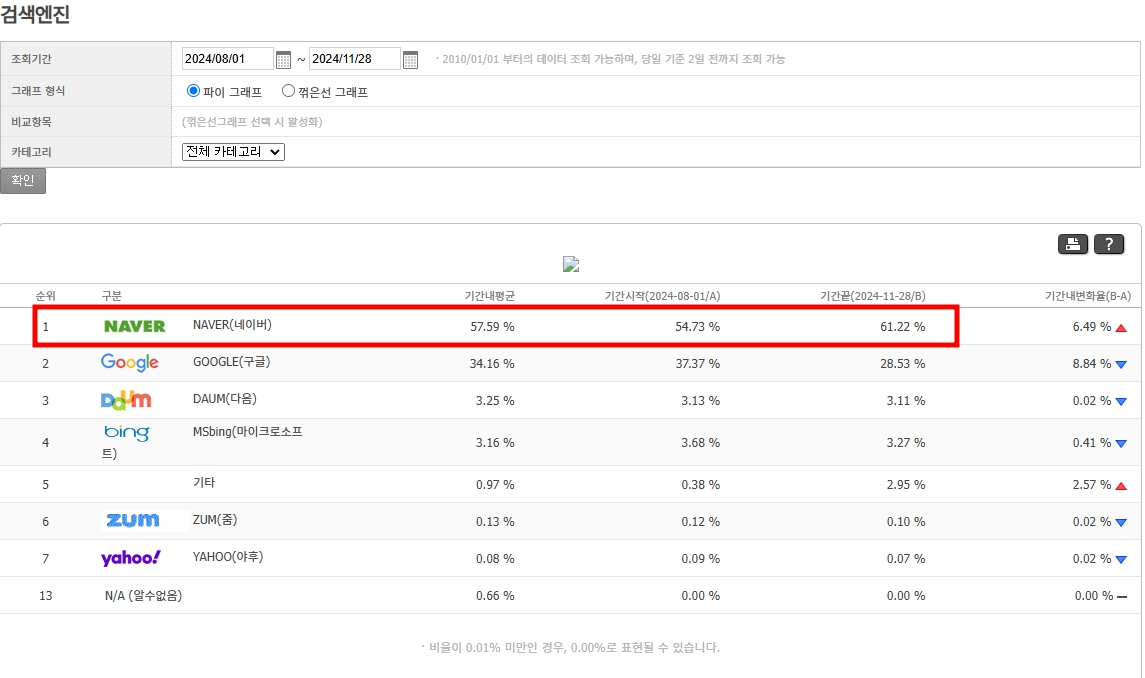Open the end date calendar picker

(x=410, y=60)
